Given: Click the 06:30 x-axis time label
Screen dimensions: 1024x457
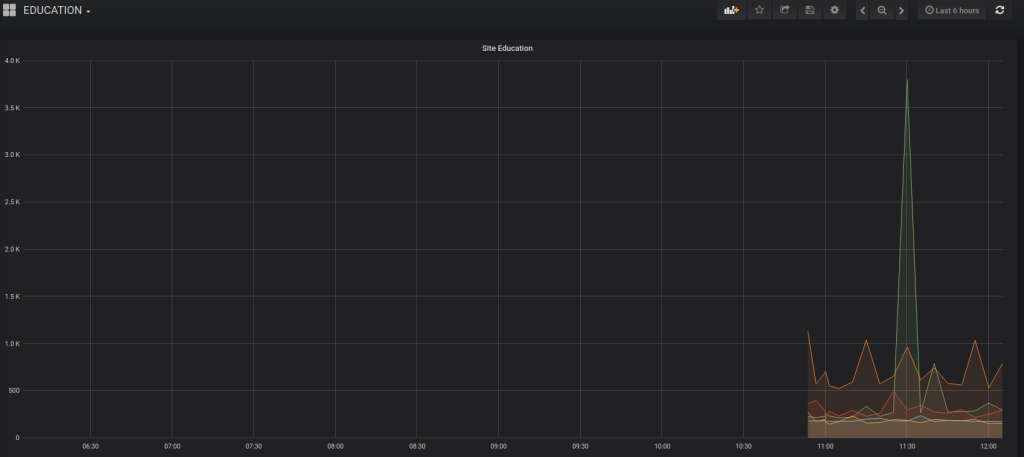Looking at the screenshot, I should coord(90,446).
